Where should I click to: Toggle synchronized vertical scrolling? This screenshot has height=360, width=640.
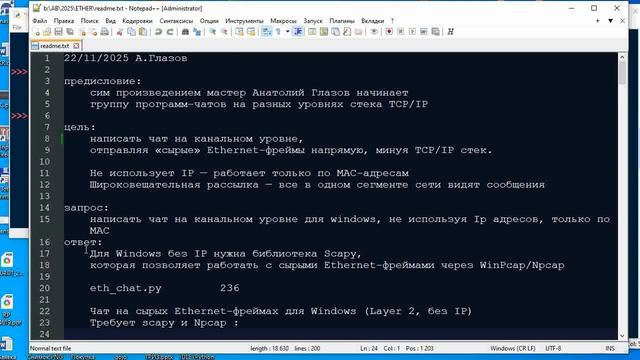(240, 32)
